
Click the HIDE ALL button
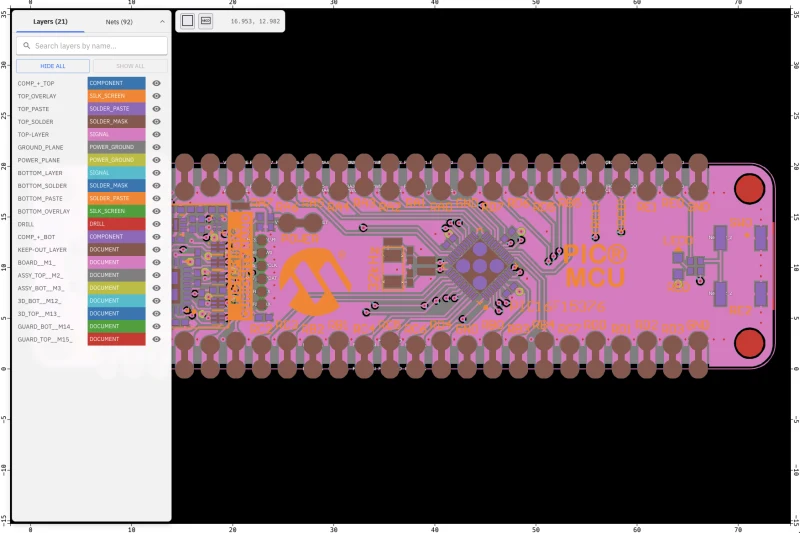click(53, 66)
